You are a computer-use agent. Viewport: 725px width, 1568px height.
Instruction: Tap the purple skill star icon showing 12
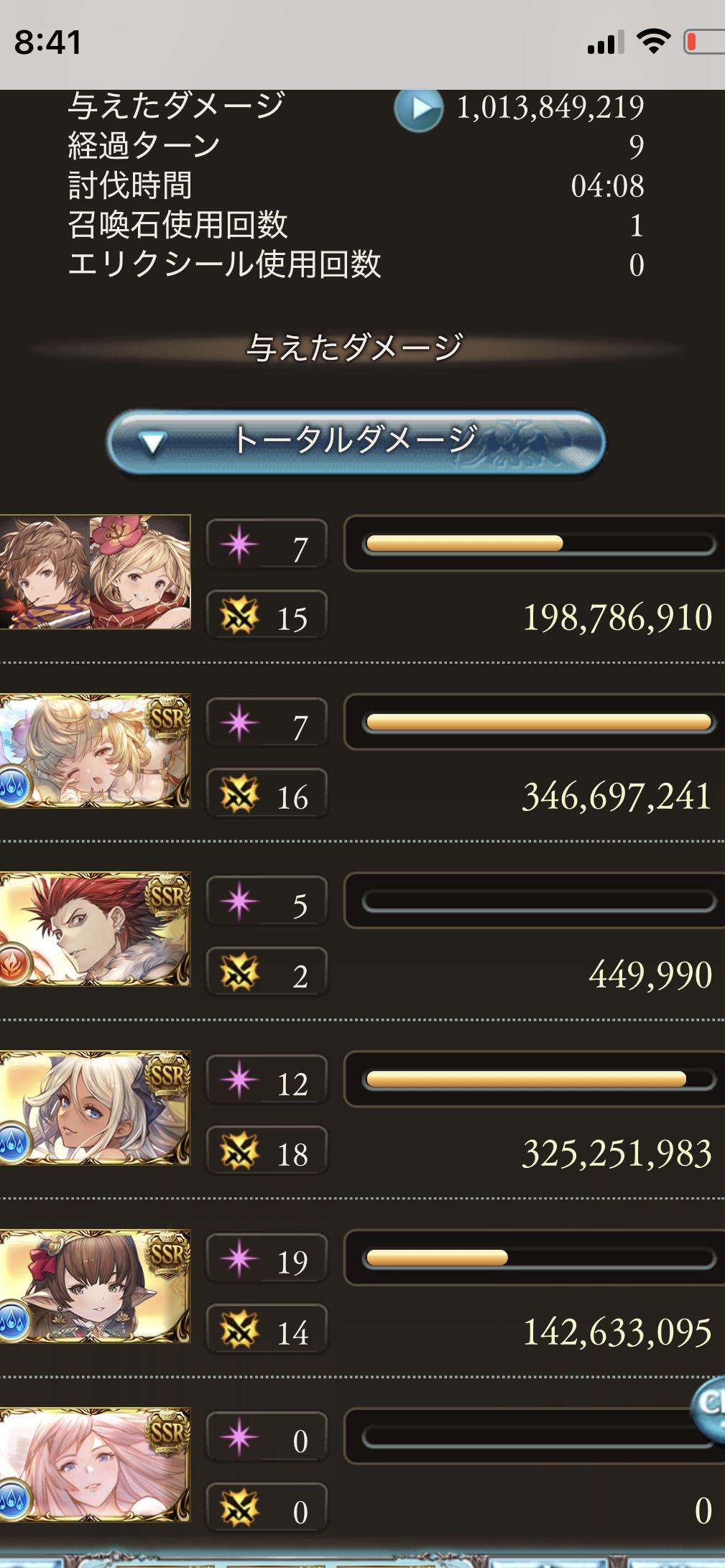tap(239, 1081)
